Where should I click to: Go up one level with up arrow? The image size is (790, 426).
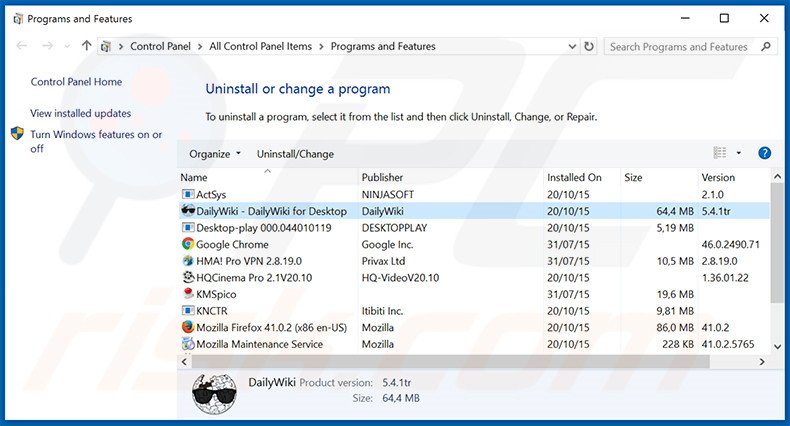click(x=87, y=46)
